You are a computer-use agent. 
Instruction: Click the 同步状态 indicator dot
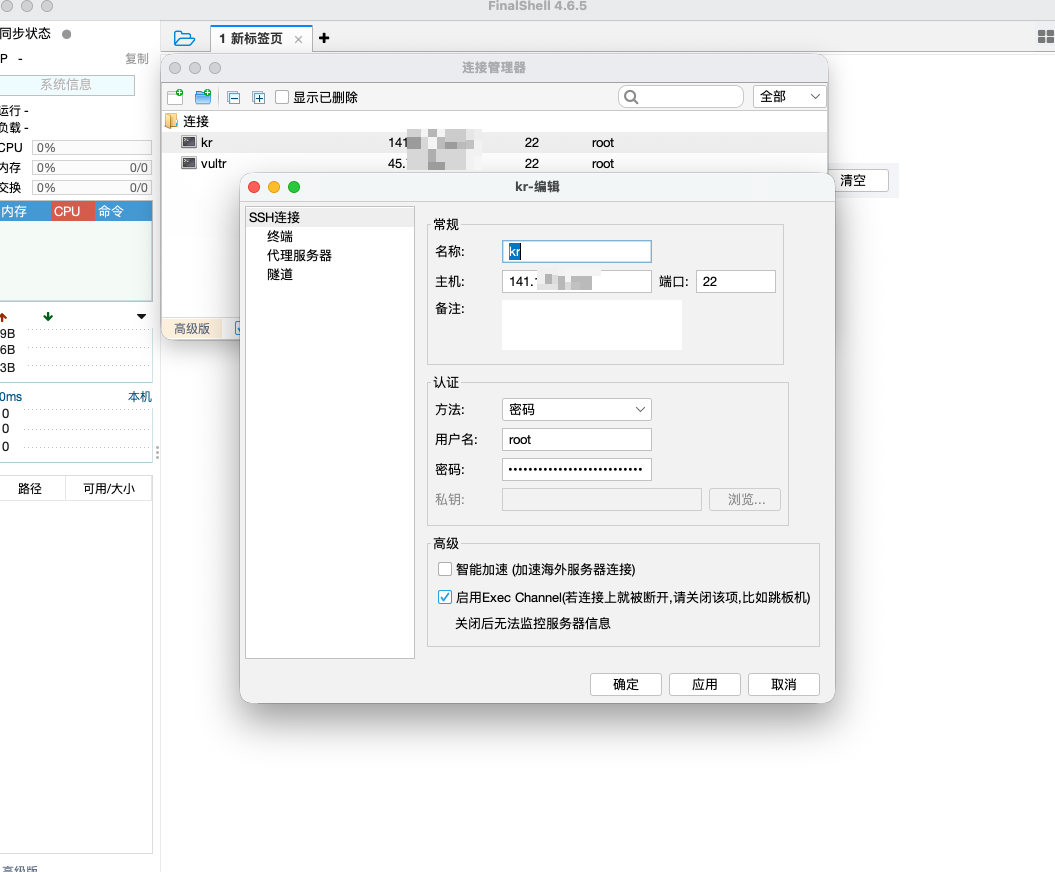(x=67, y=34)
